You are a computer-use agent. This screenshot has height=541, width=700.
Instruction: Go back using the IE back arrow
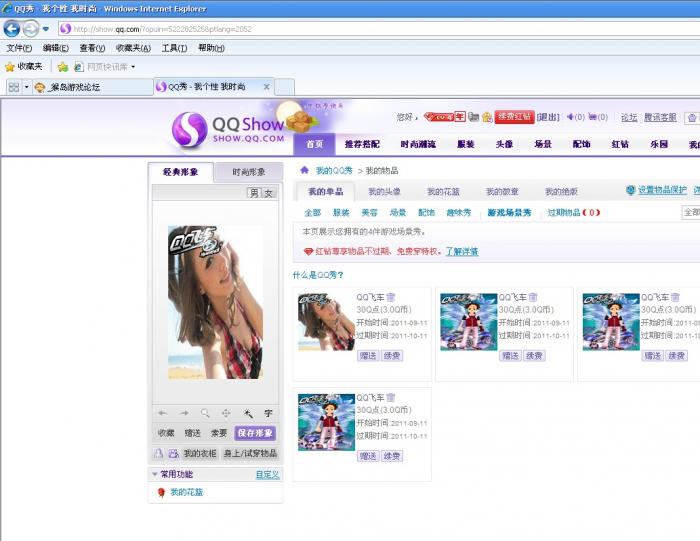pos(12,29)
